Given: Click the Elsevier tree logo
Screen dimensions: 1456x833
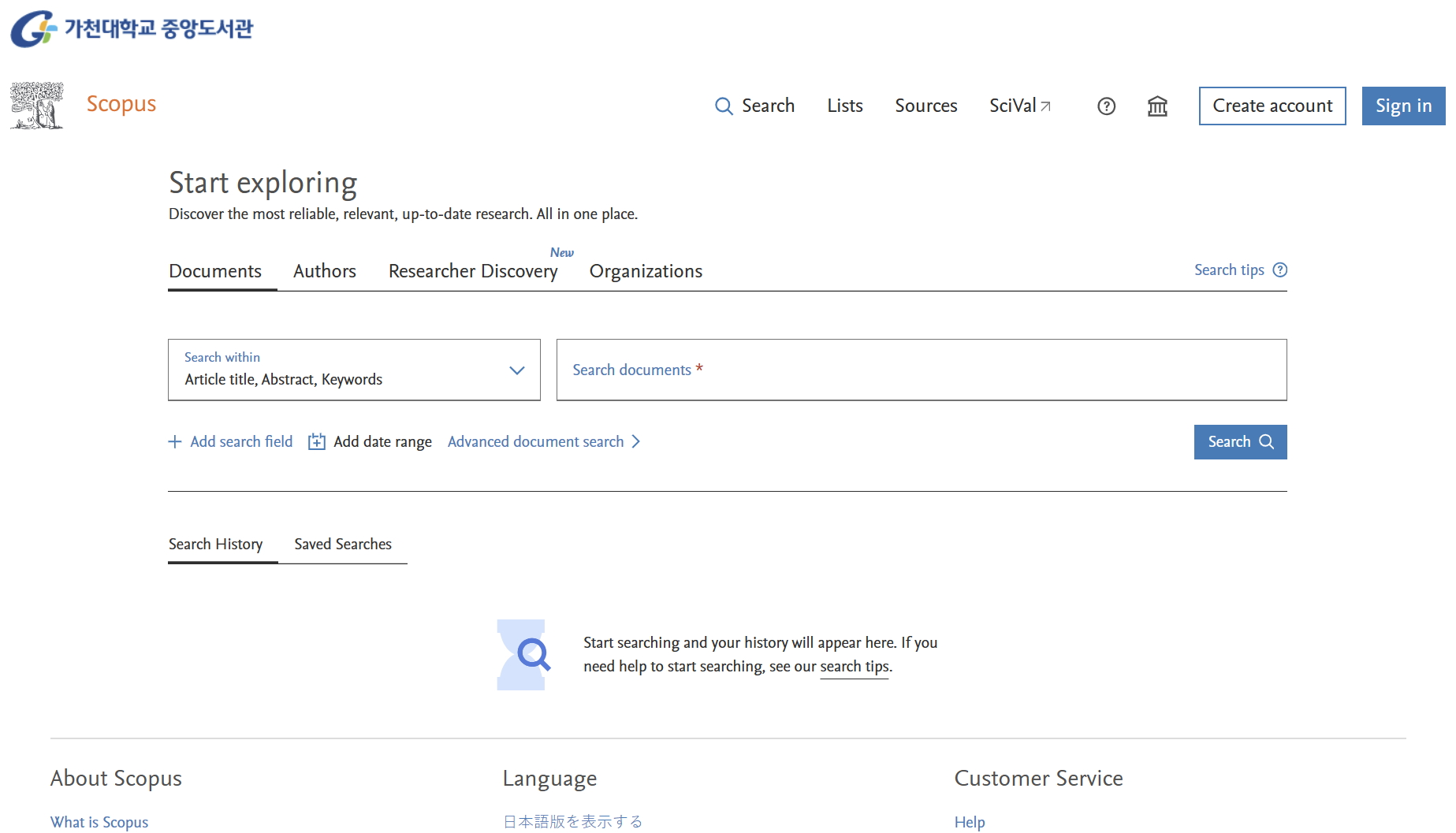Looking at the screenshot, I should coord(36,106).
